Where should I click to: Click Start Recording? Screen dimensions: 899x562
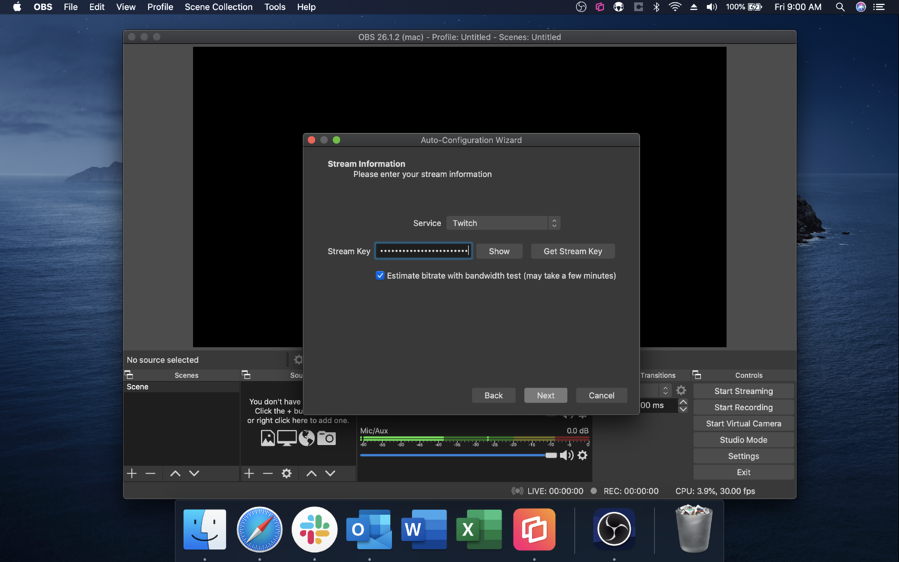pyautogui.click(x=744, y=407)
